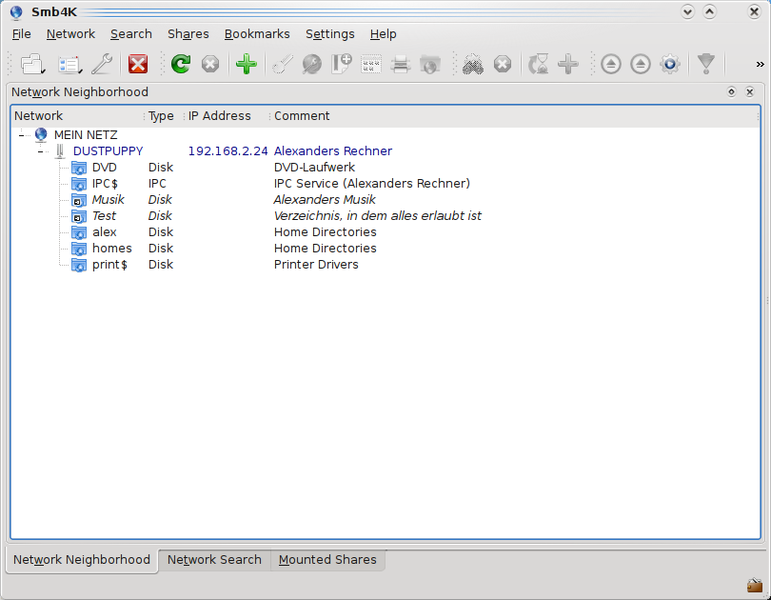Click the preview grid icon in toolbar
771x600 pixels.
pyautogui.click(x=371, y=64)
